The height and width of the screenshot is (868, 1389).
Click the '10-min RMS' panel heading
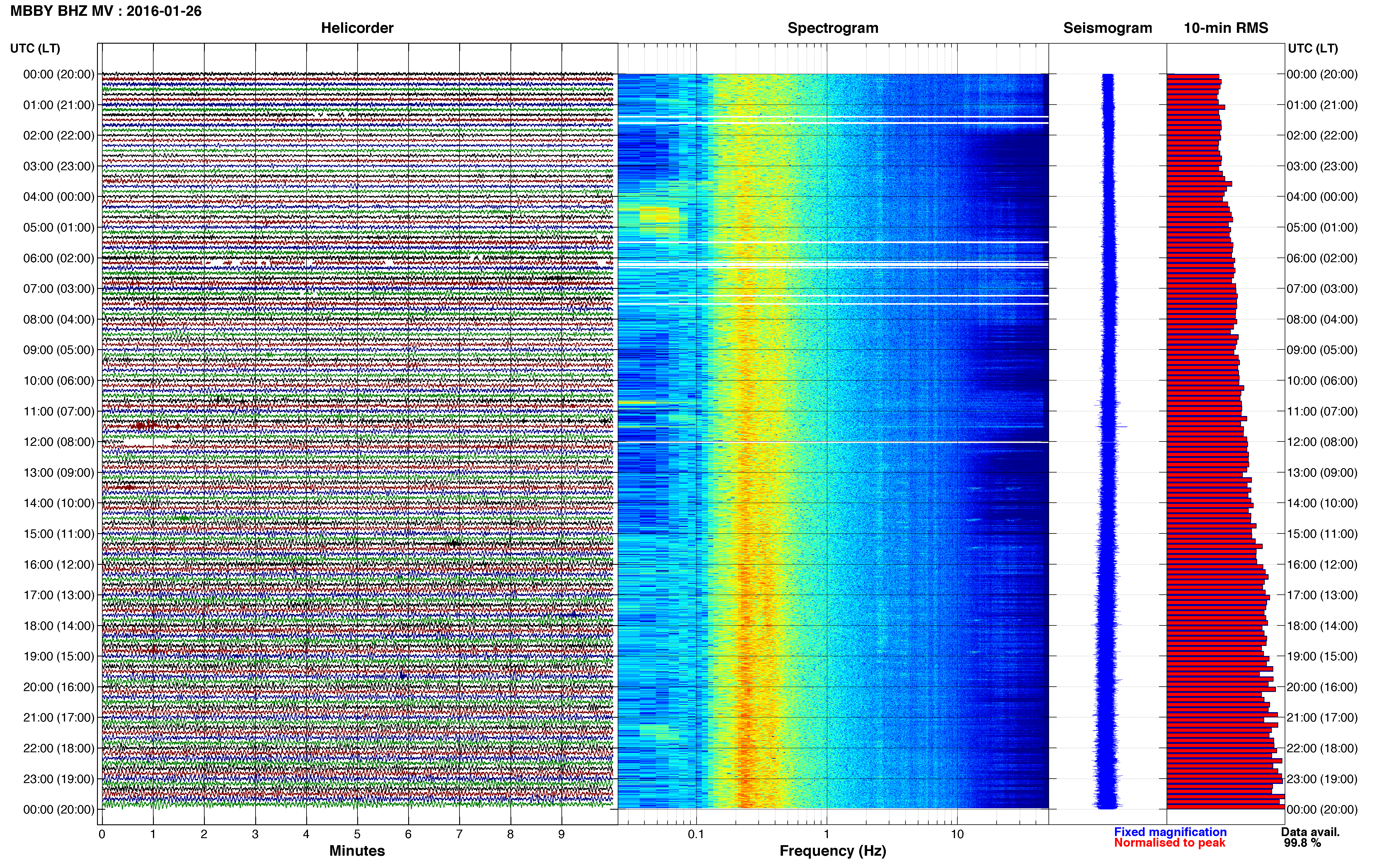tap(1226, 28)
